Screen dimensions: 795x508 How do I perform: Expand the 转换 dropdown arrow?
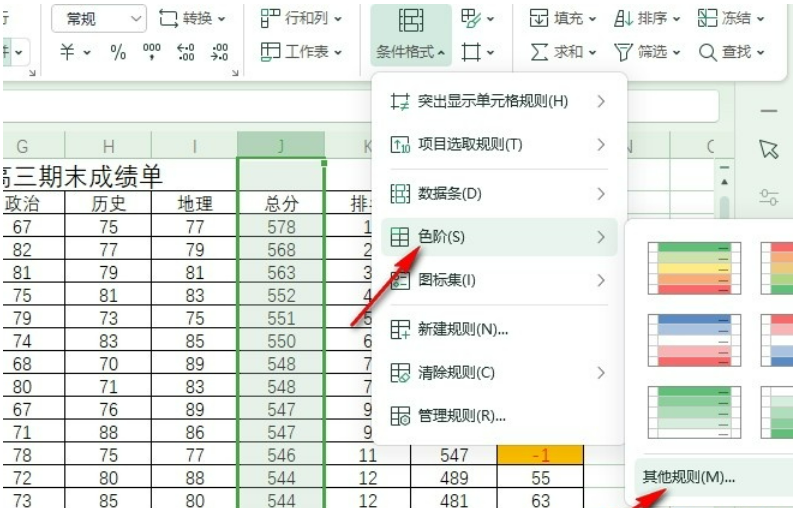pos(222,19)
